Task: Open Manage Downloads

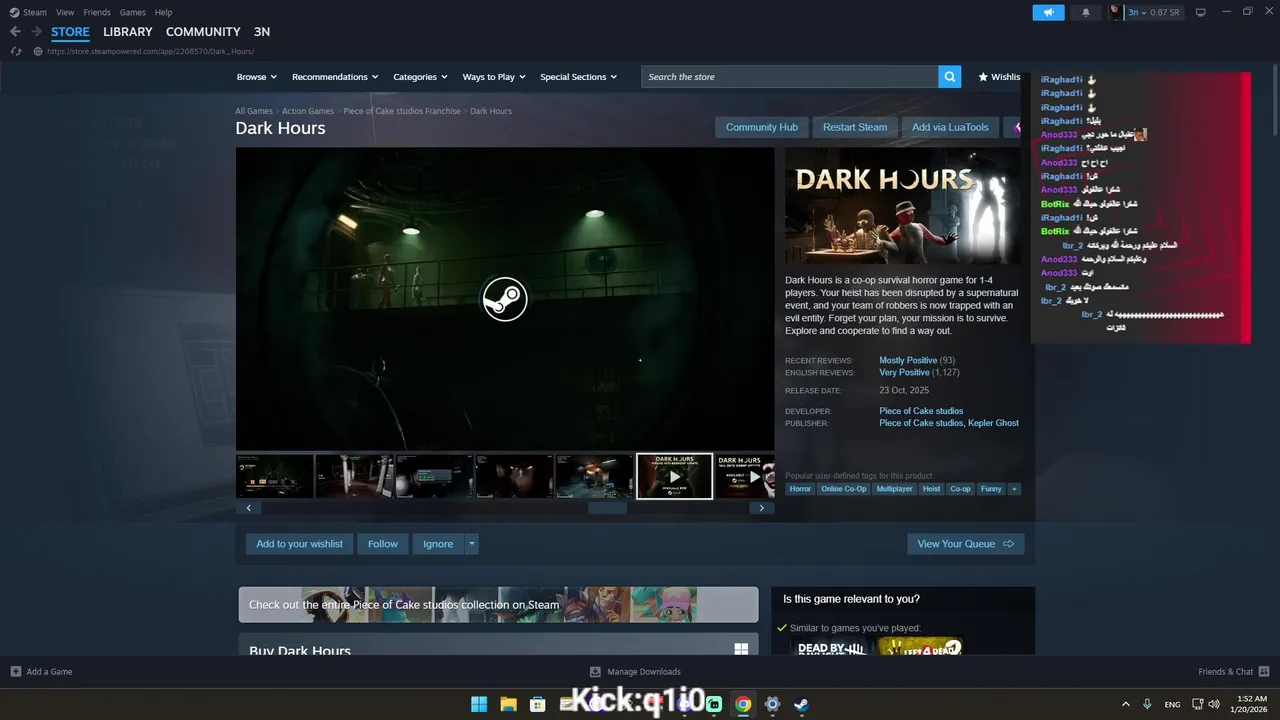Action: 635,671
